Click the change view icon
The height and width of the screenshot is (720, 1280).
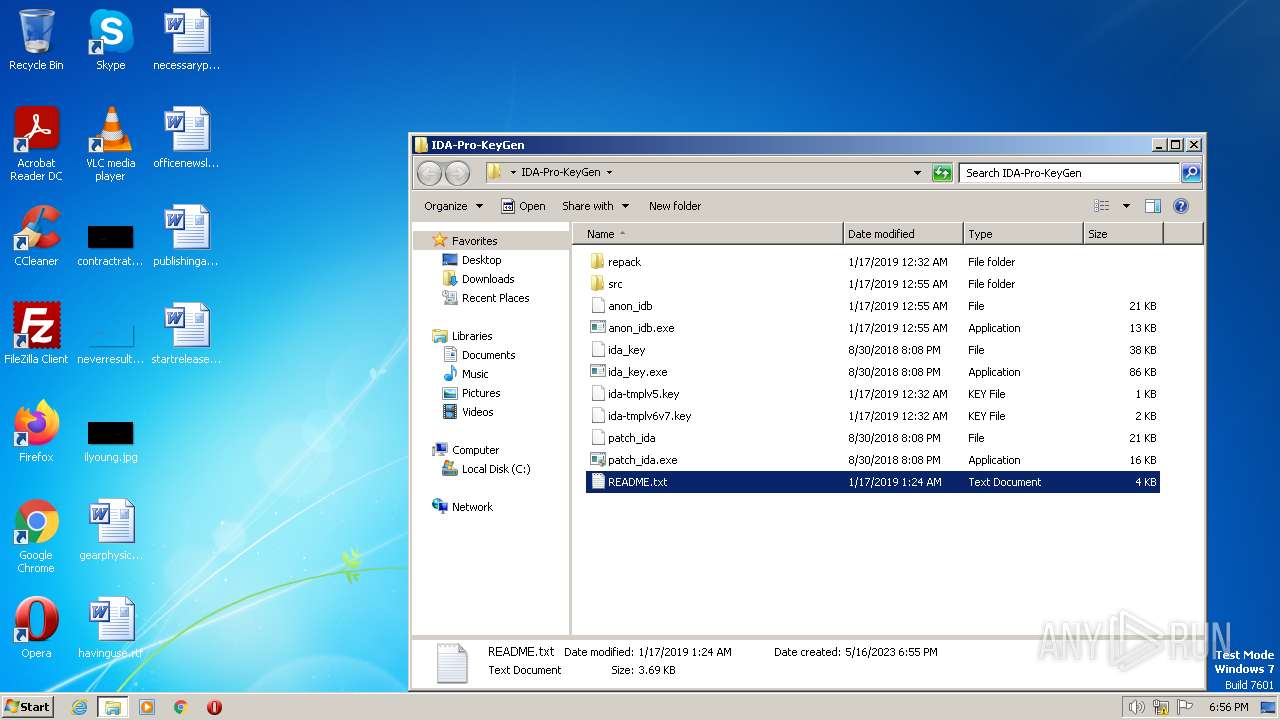(1101, 206)
